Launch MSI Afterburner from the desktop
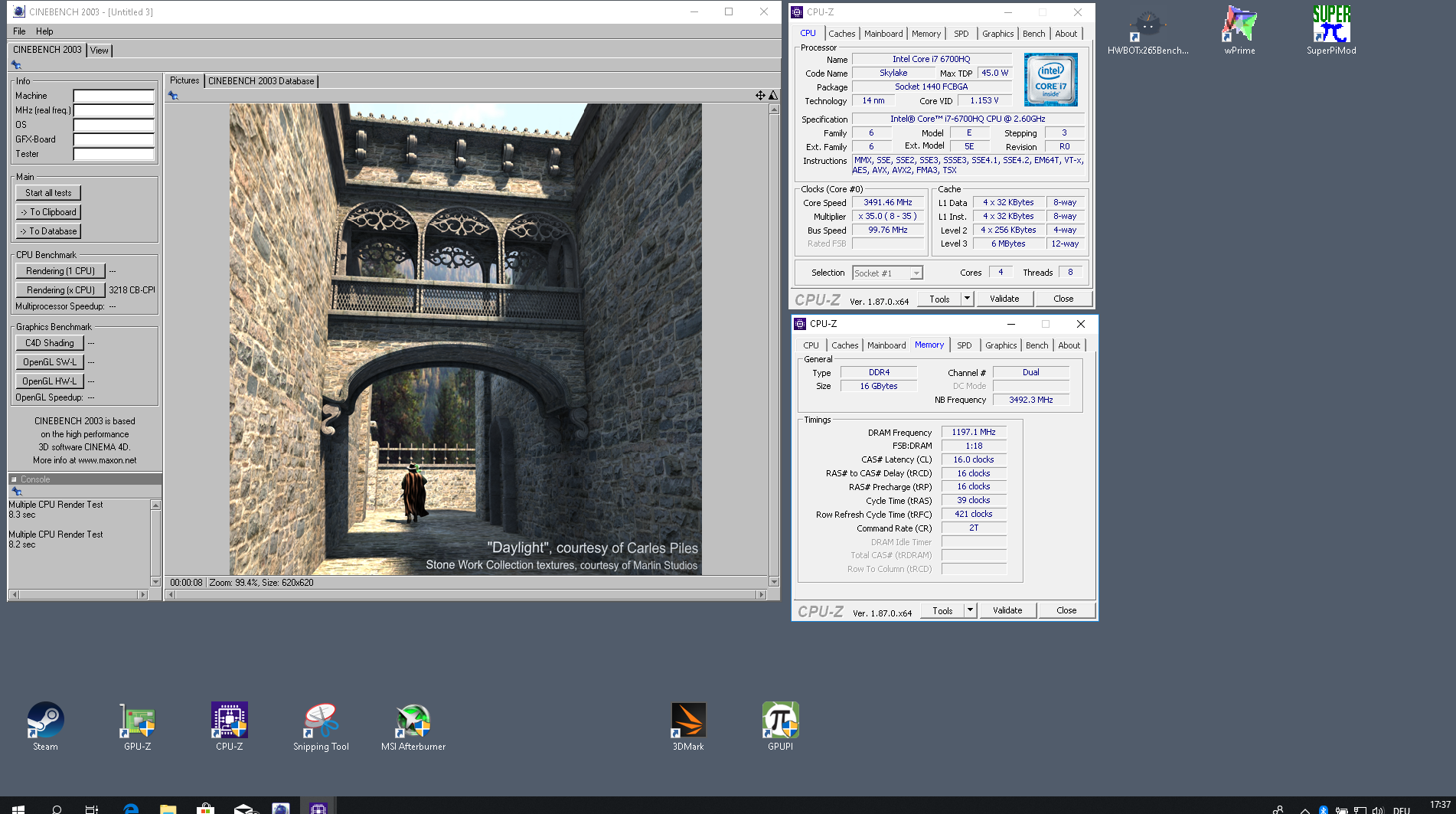The height and width of the screenshot is (814, 1456). (413, 726)
